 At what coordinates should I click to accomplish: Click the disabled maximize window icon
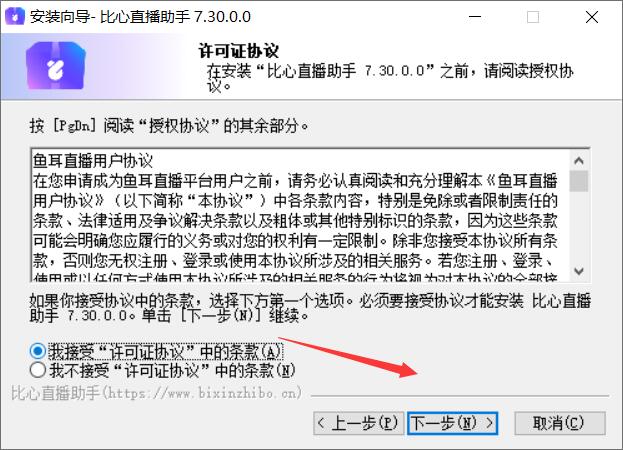pos(533,17)
